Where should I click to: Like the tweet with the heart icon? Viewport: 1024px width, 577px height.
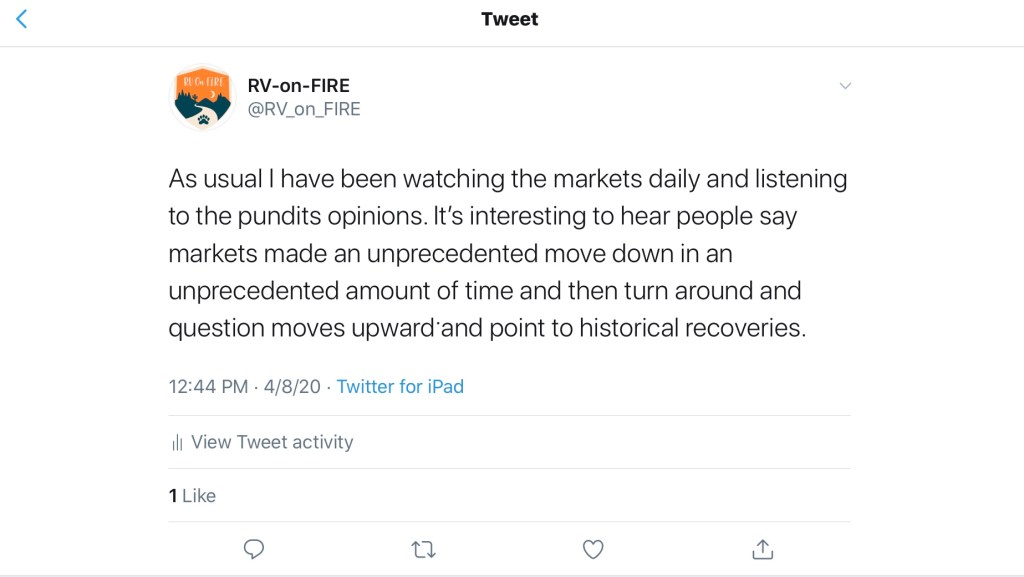click(x=593, y=548)
